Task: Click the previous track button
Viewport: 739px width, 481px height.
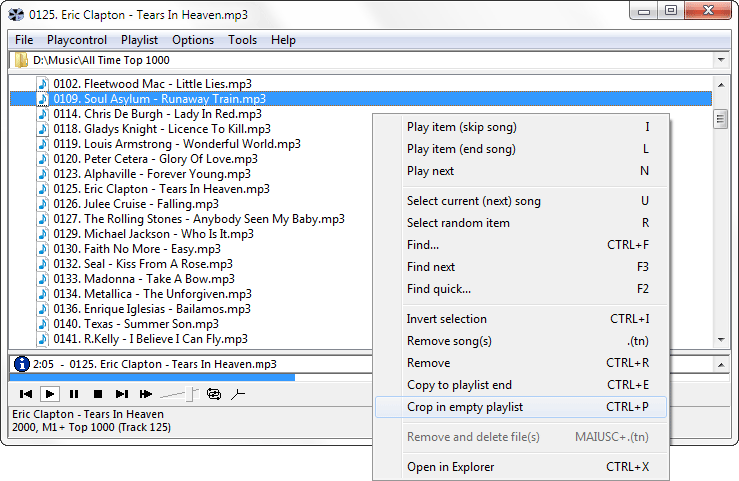Action: click(26, 394)
